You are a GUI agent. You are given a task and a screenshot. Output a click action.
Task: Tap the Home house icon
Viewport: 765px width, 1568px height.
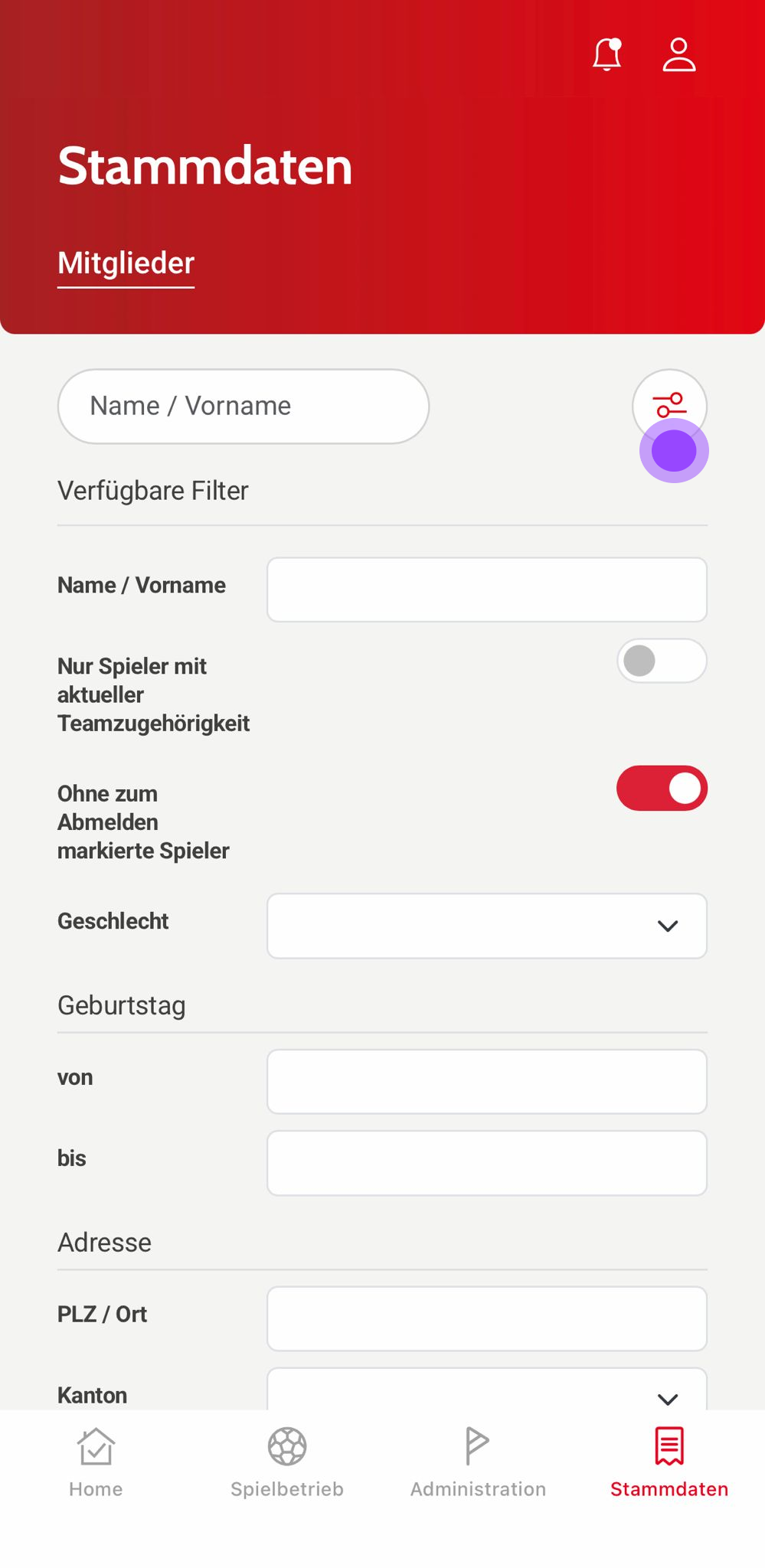96,1446
